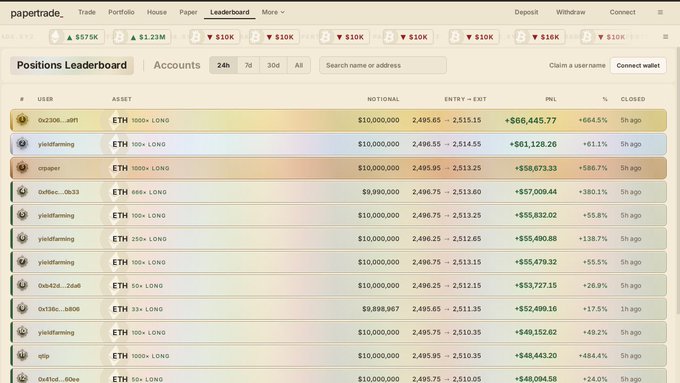Click the CLOSED column header
The width and height of the screenshot is (680, 383).
[633, 99]
